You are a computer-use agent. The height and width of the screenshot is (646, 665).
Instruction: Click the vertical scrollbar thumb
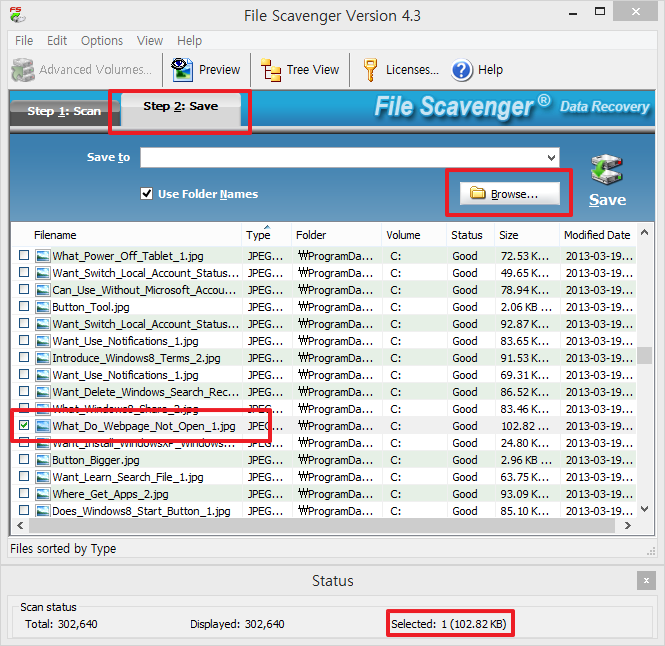(645, 355)
